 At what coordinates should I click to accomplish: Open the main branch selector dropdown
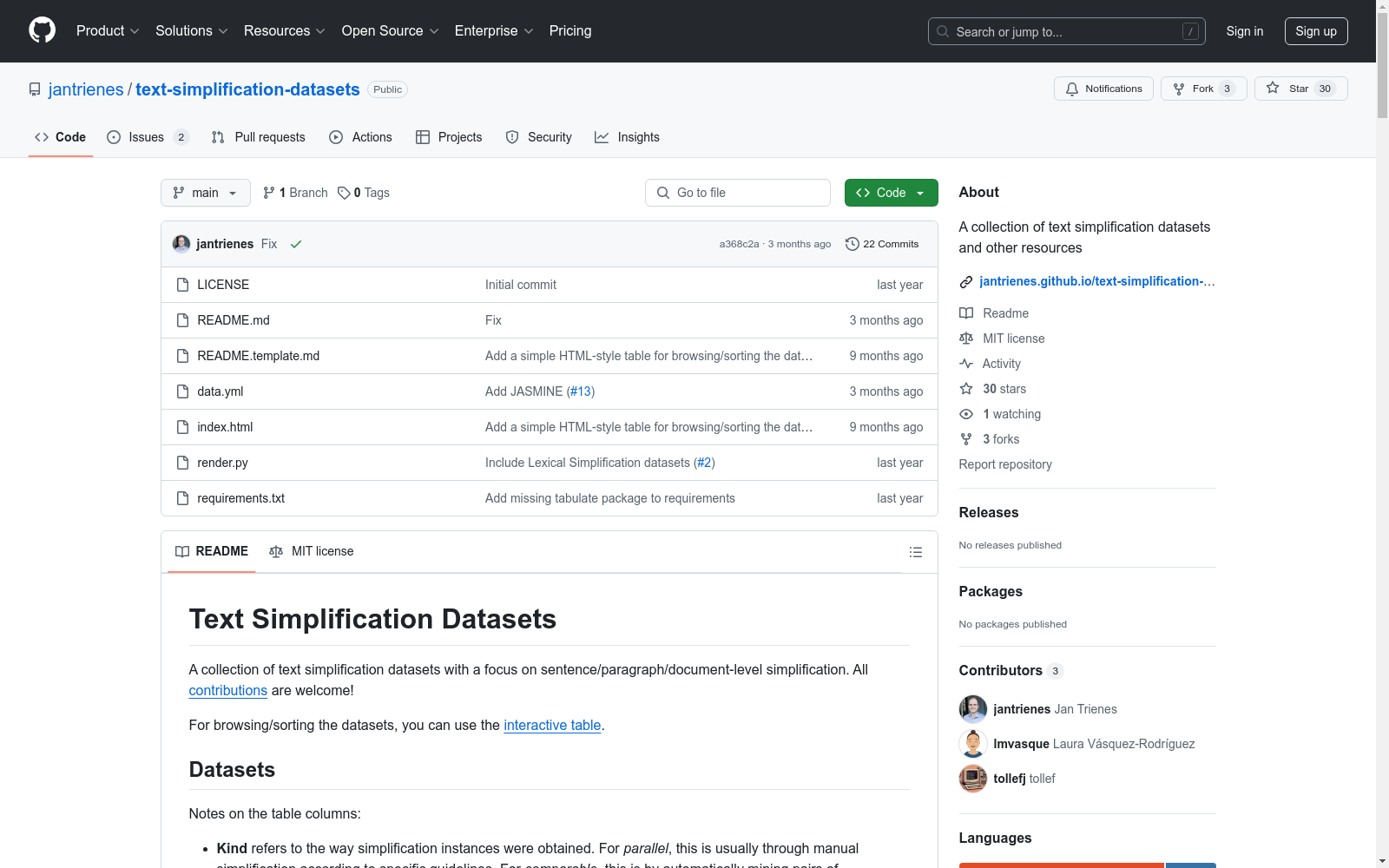(206, 193)
